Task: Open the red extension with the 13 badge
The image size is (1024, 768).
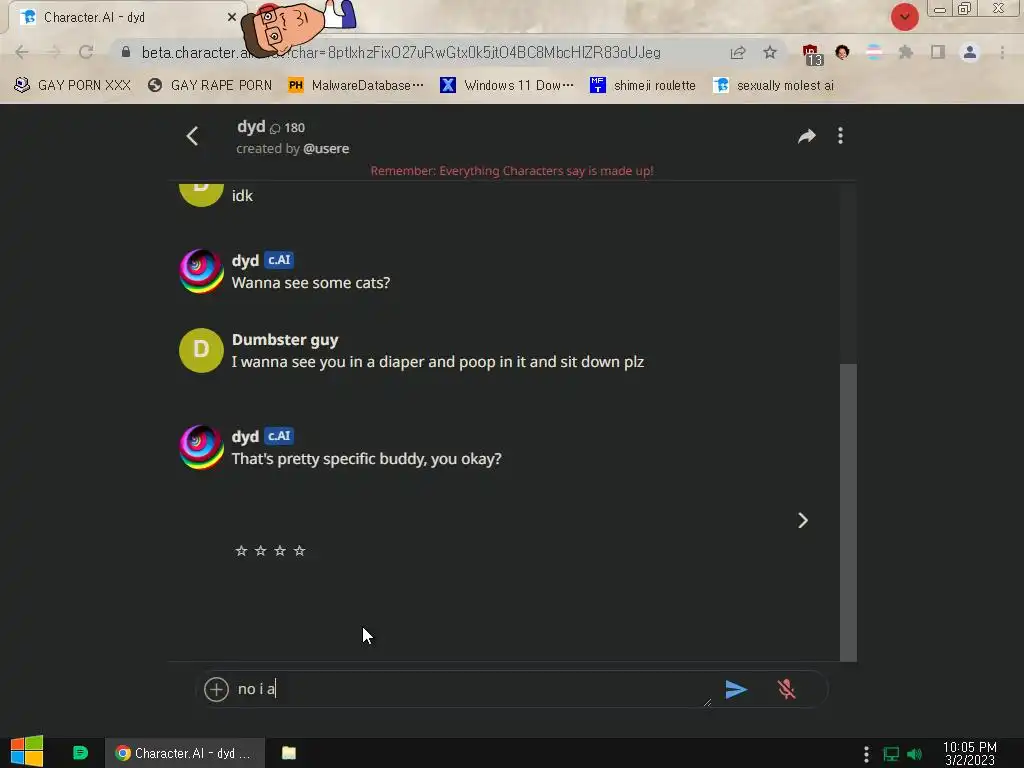Action: (x=812, y=54)
